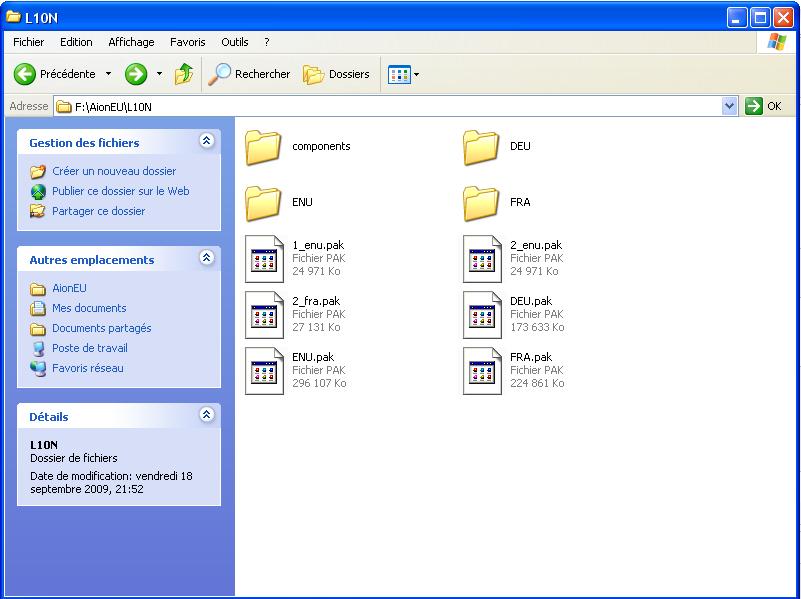Click Publier ce dossier globe icon

tap(38, 191)
